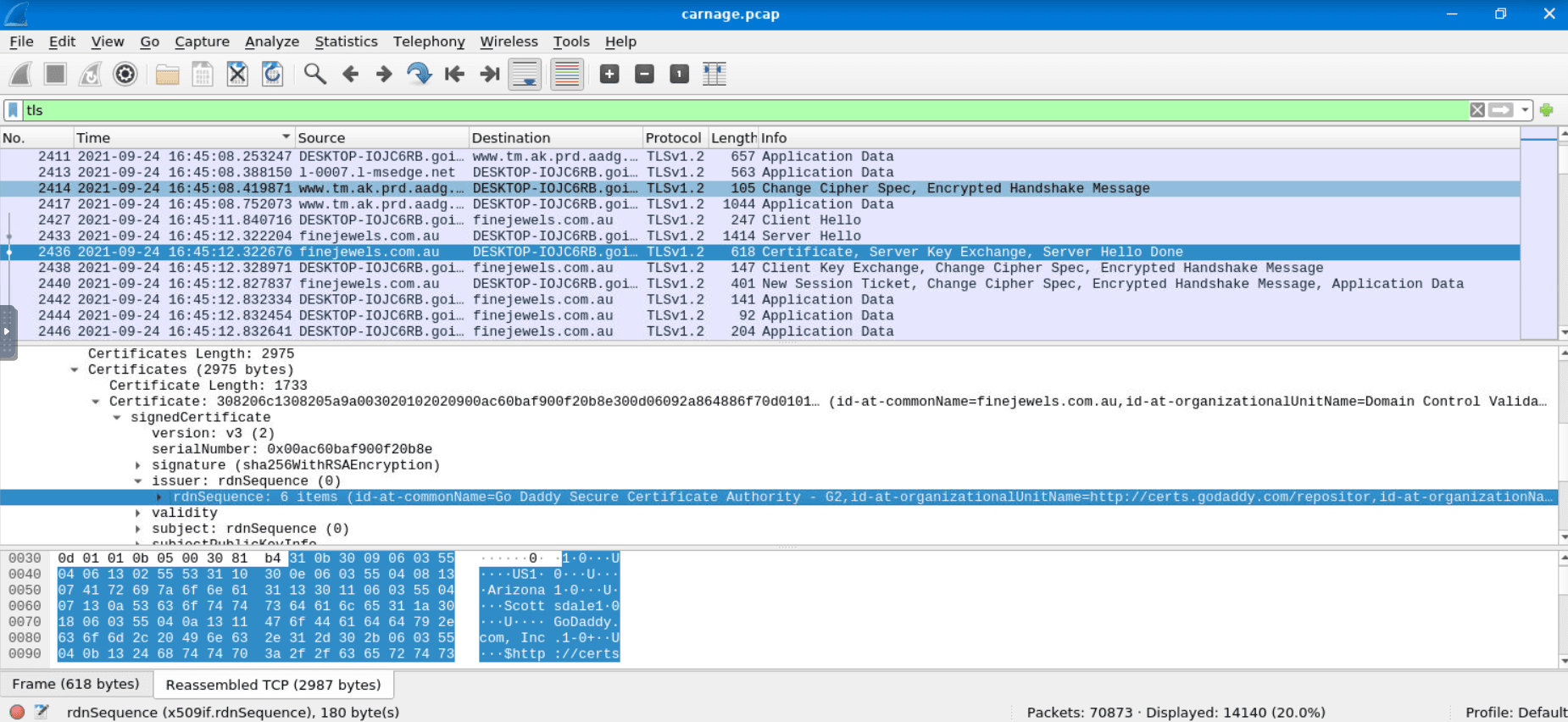The width and height of the screenshot is (1568, 722).
Task: Clear the tls display filter
Action: (1477, 110)
